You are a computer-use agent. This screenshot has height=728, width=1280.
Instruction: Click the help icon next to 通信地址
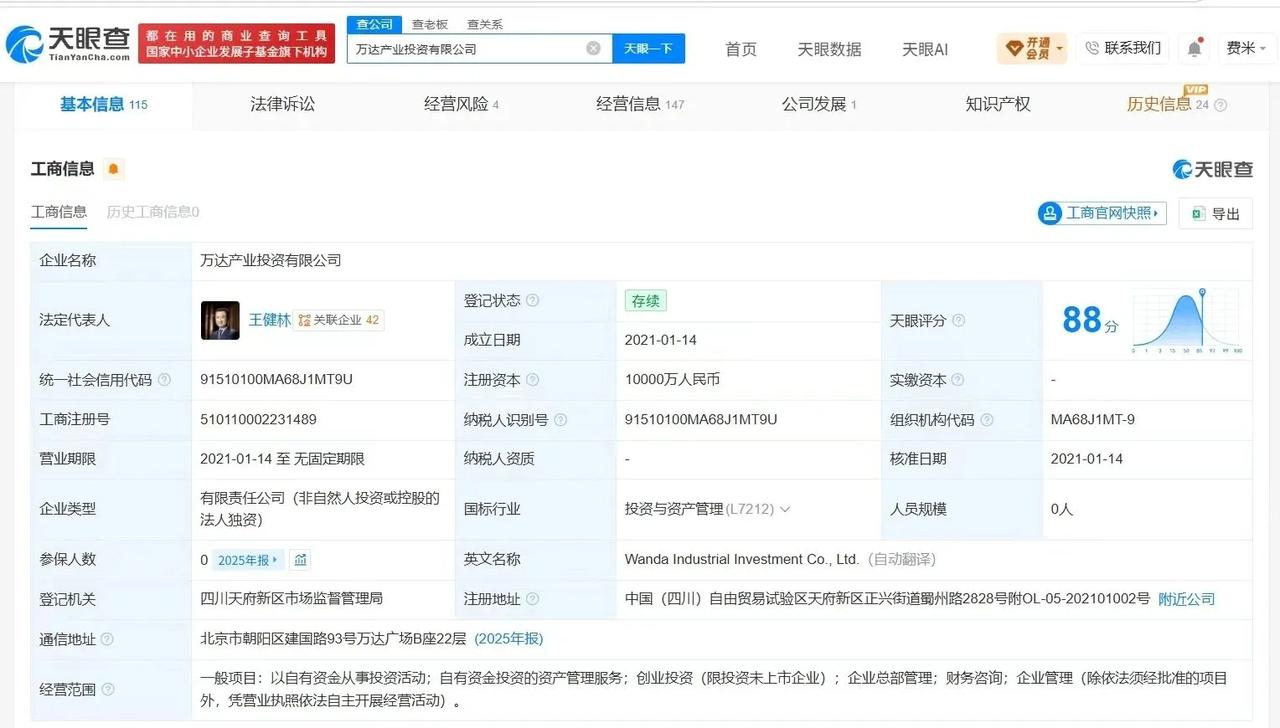tap(107, 639)
